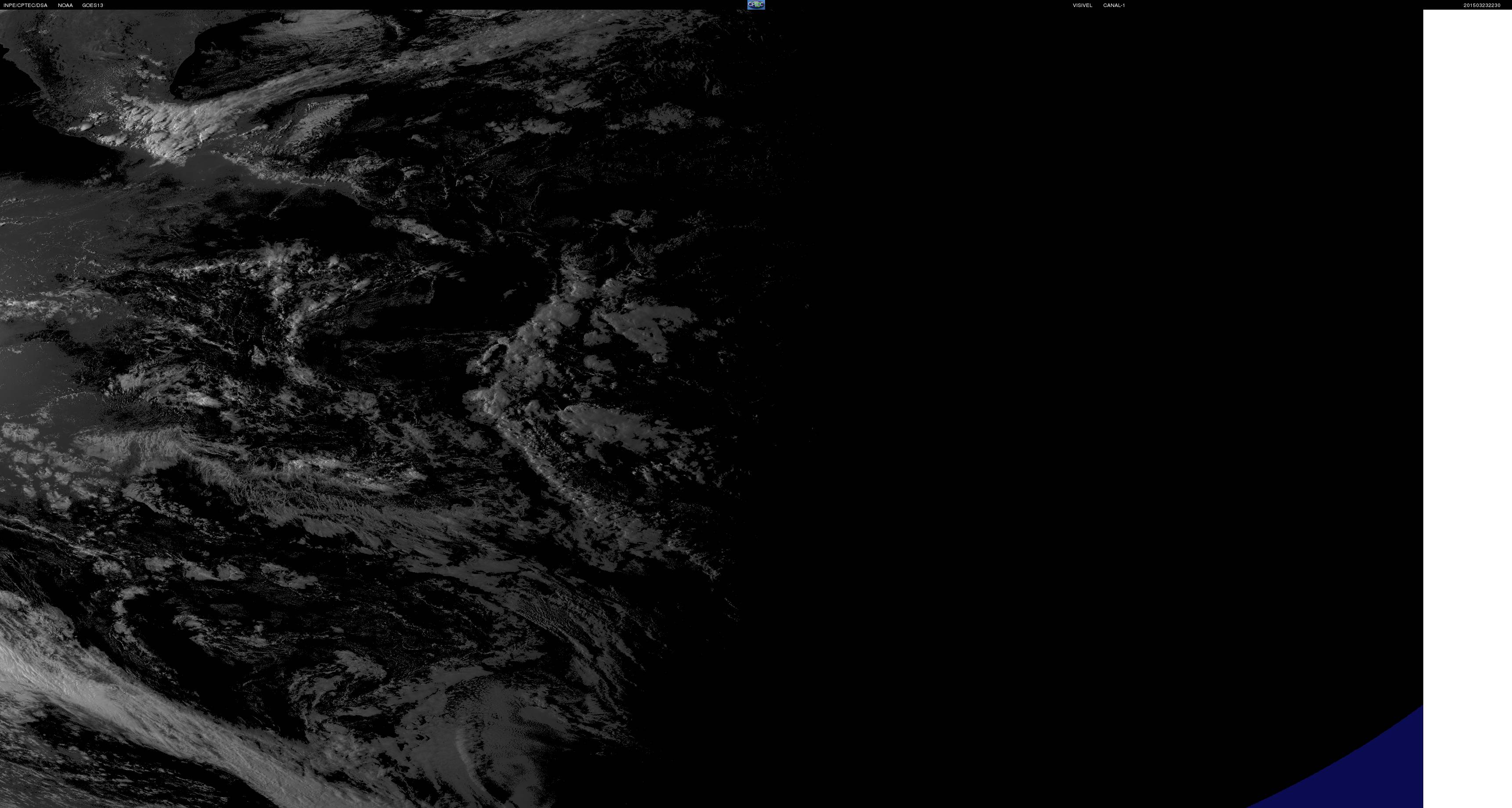Click the GOES13 satellite label
Image resolution: width=1512 pixels, height=808 pixels.
[93, 5]
